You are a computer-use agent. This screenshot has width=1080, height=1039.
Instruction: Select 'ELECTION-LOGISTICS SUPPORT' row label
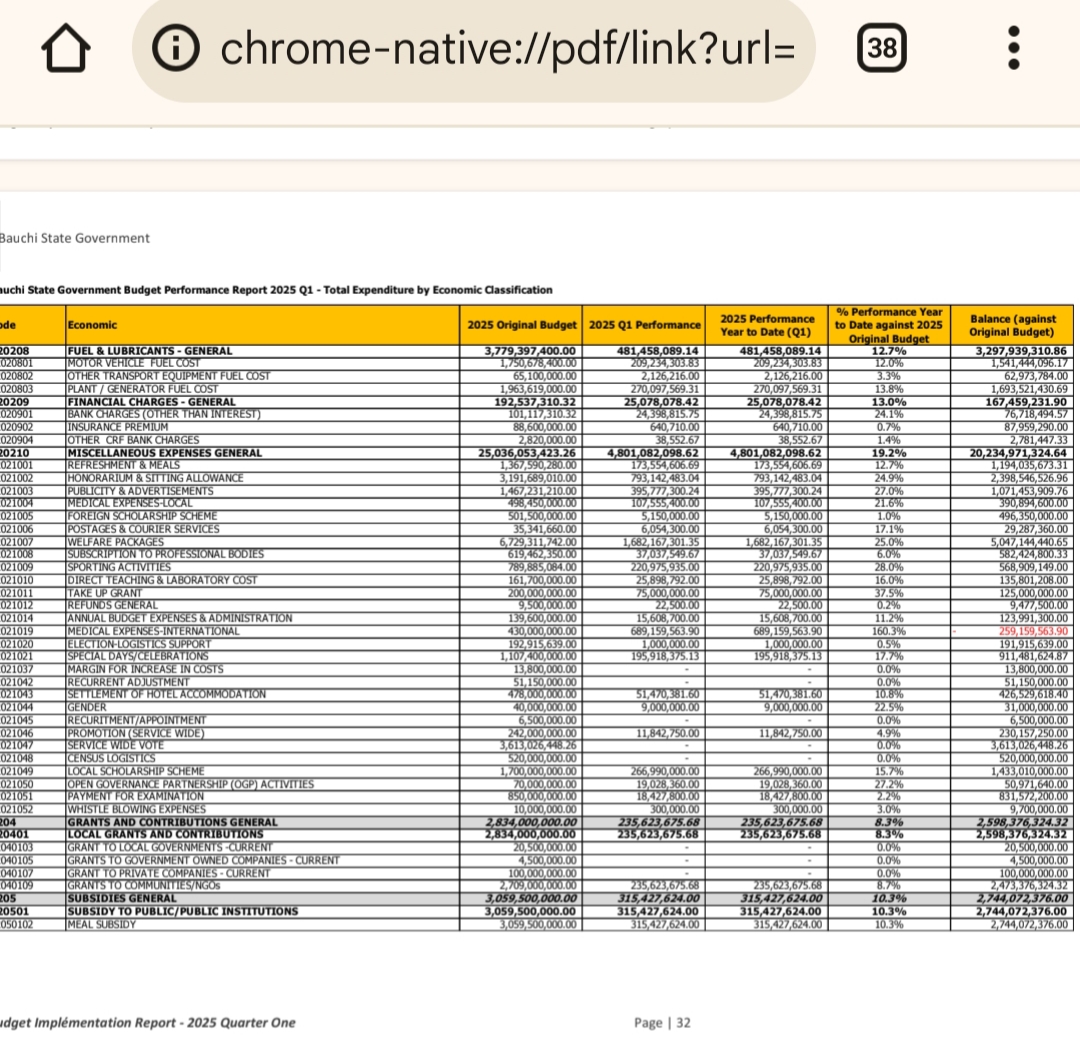tap(138, 644)
